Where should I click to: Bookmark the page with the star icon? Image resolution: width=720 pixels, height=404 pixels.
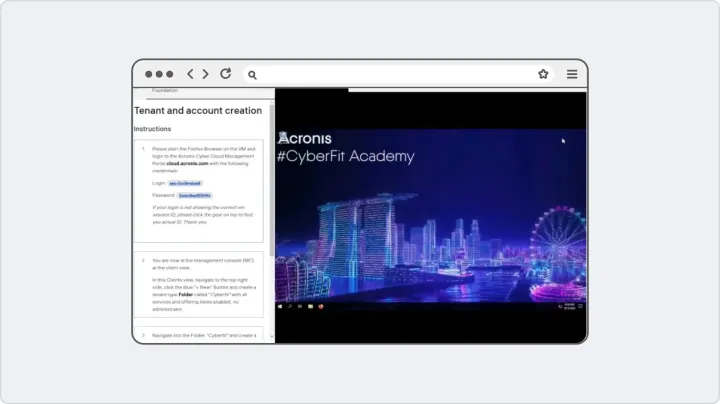tap(543, 74)
